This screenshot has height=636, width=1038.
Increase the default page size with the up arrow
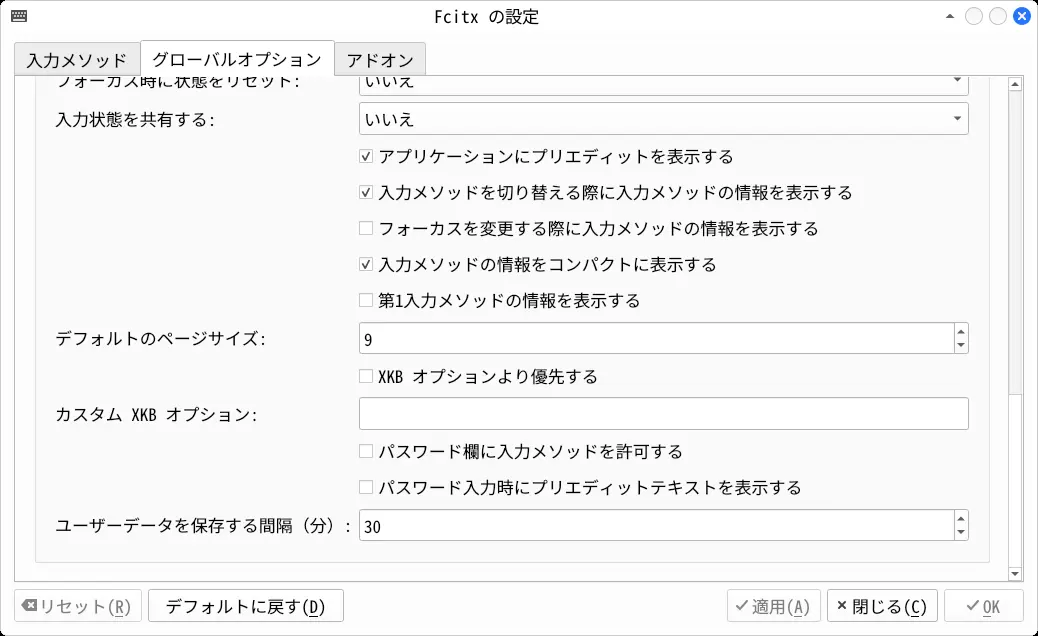[961, 331]
